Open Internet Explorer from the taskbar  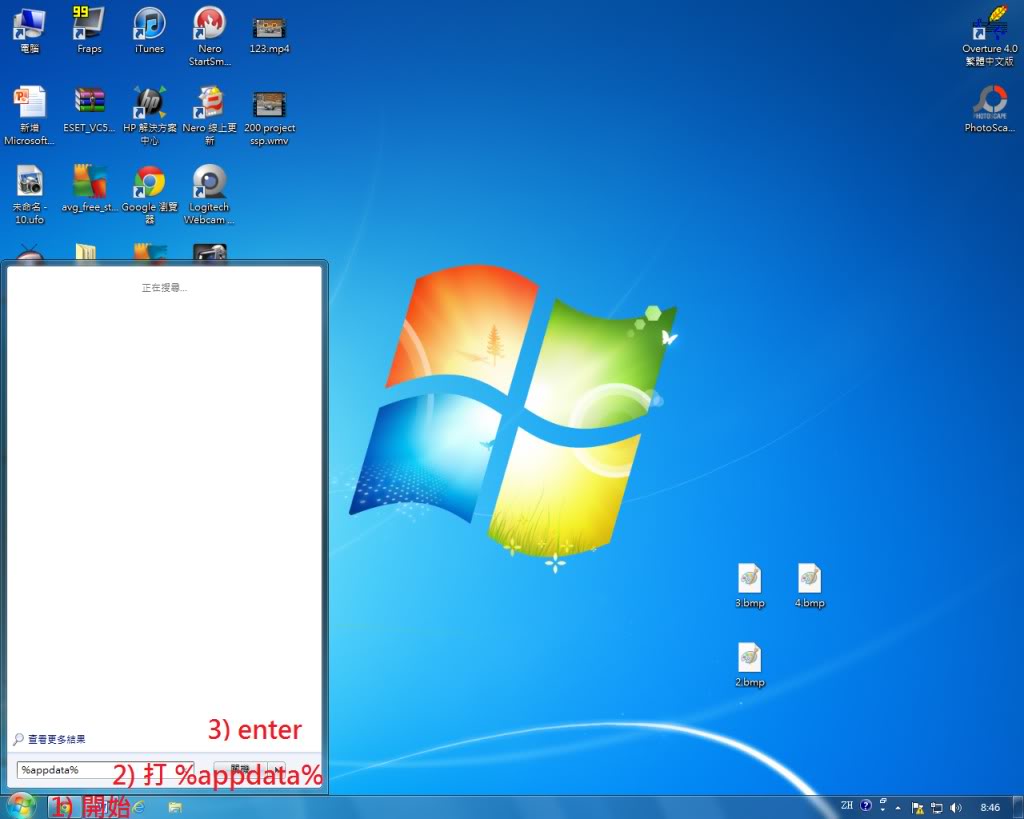(138, 807)
